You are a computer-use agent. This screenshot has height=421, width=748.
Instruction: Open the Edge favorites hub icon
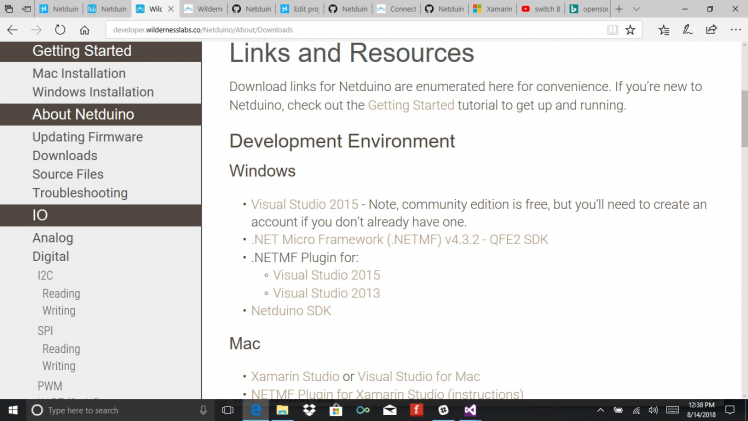point(665,30)
